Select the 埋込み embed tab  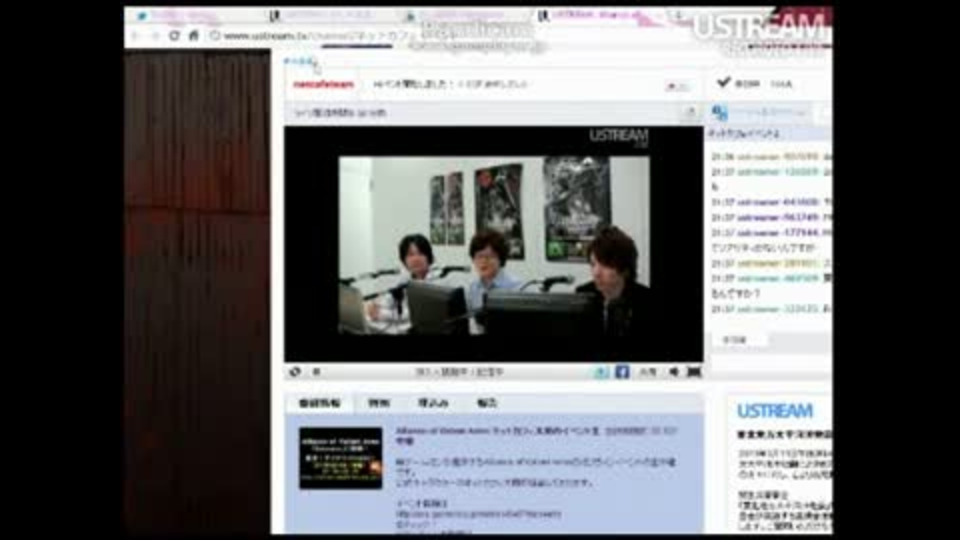433,403
